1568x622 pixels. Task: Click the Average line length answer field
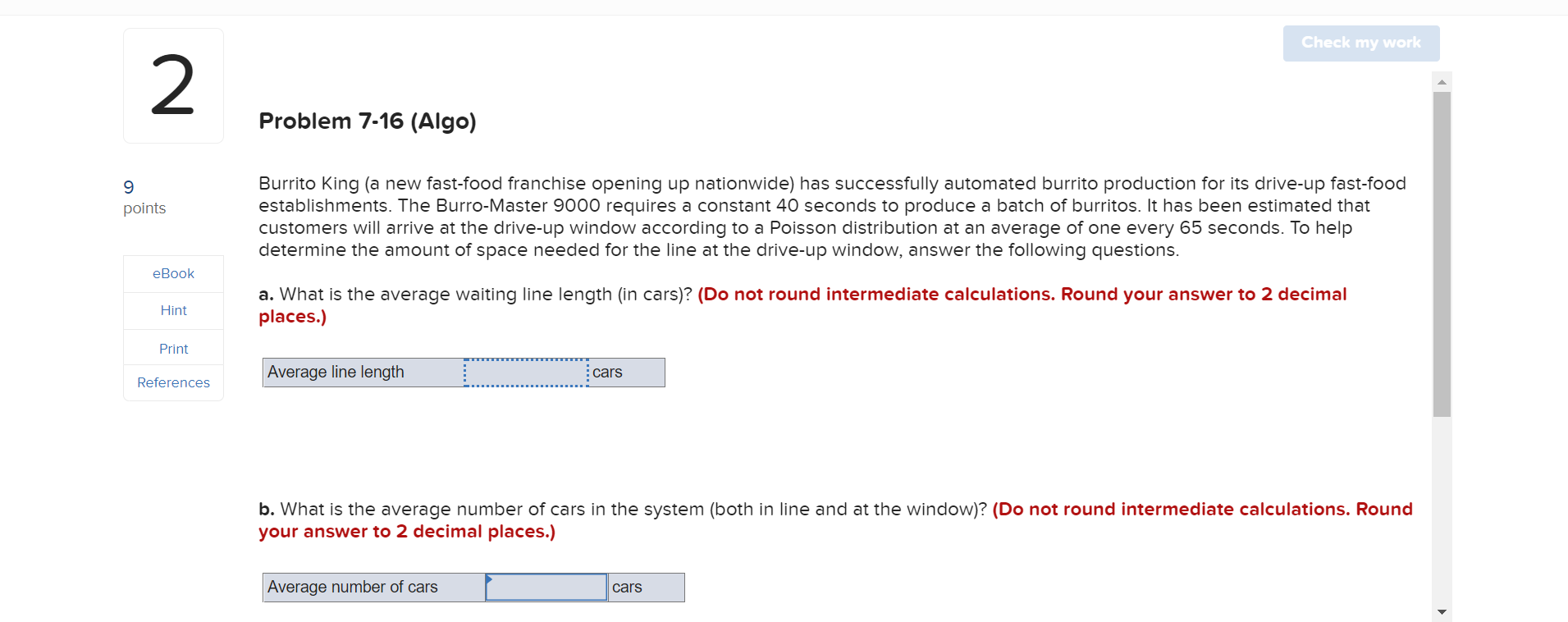(525, 372)
